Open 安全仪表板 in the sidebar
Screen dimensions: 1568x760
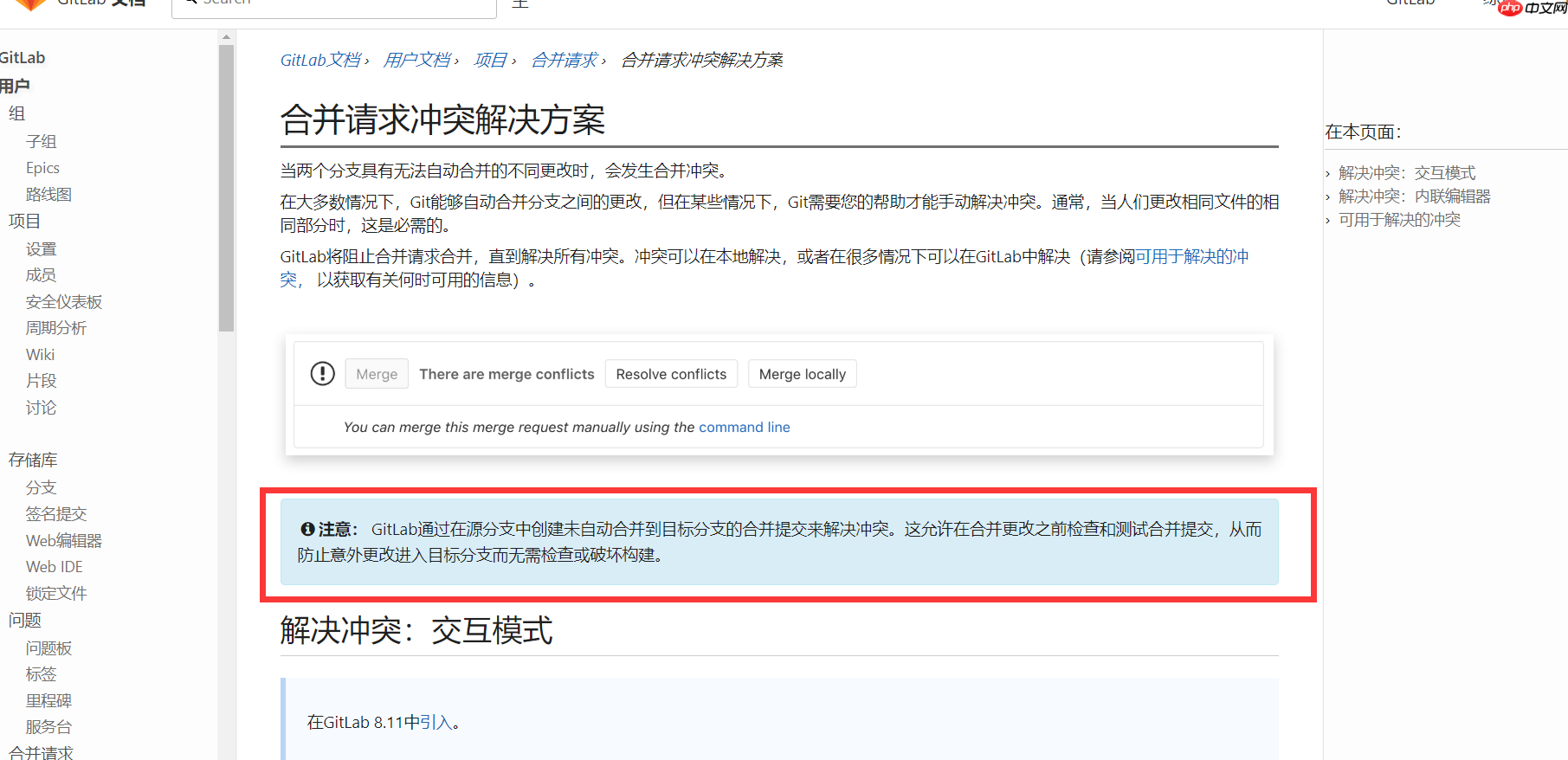point(64,301)
